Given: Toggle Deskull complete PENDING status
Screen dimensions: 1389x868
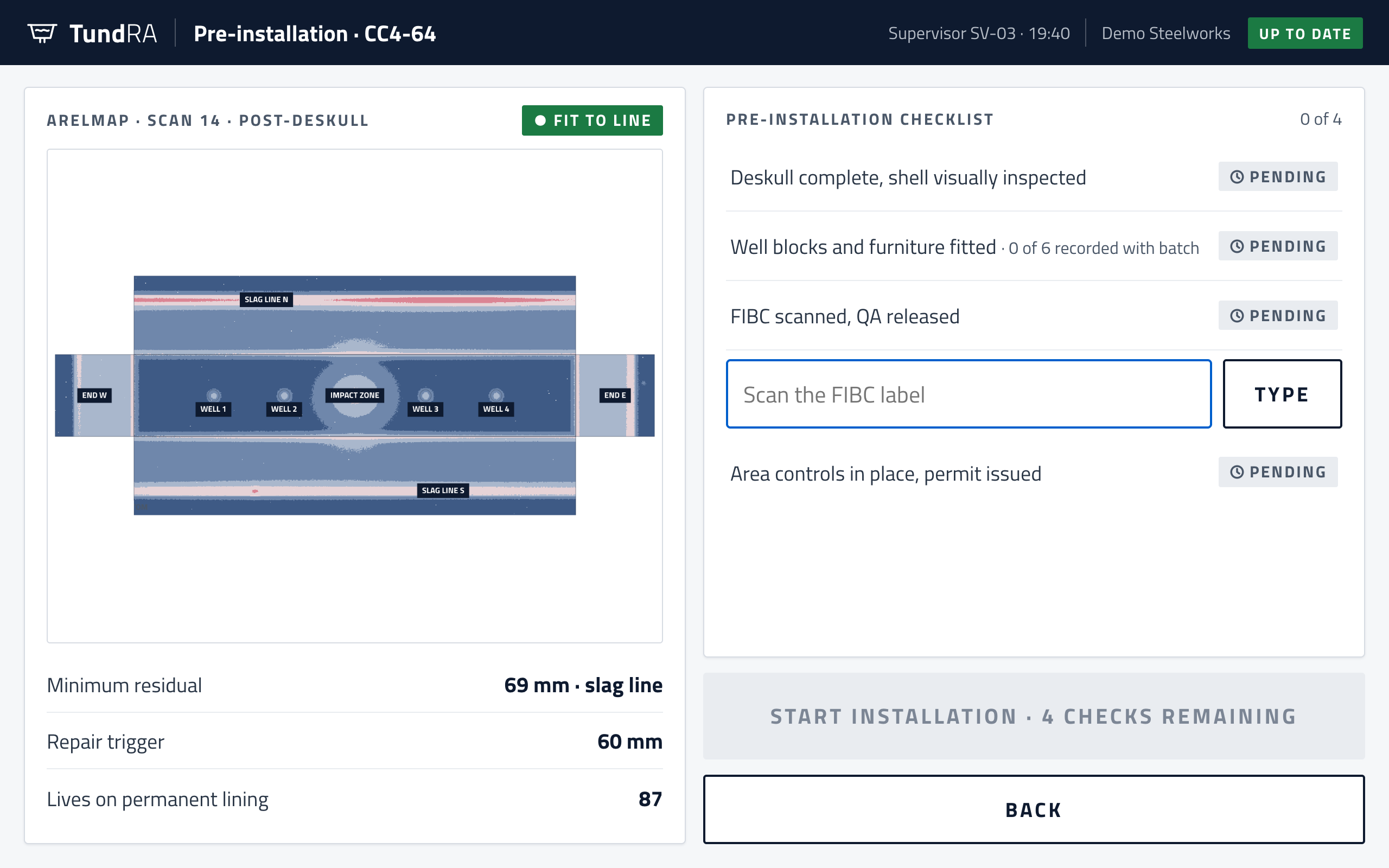Looking at the screenshot, I should point(1278,177).
